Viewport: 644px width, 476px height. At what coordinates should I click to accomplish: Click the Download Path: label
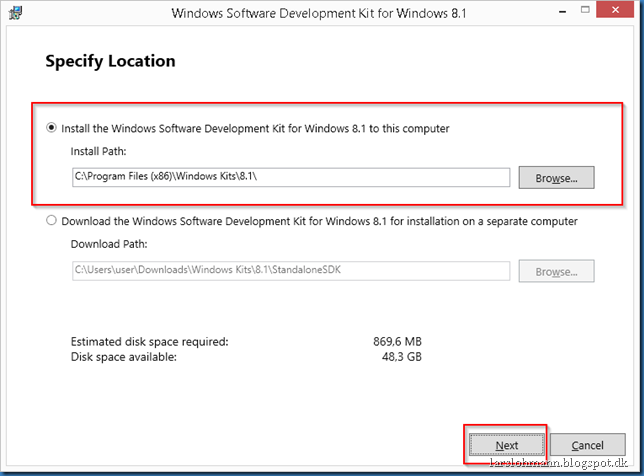click(109, 244)
